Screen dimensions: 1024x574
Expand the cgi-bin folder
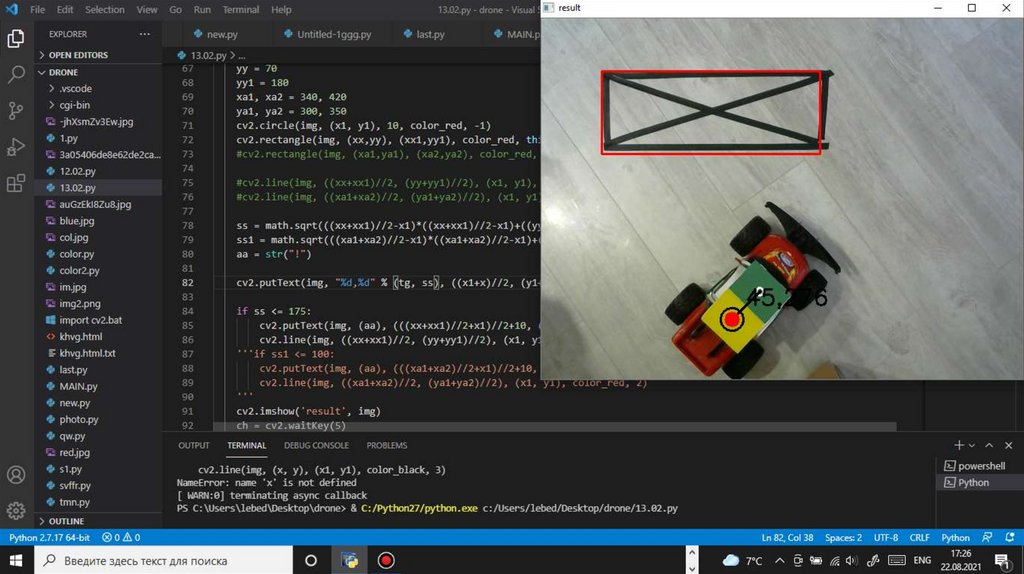74,105
